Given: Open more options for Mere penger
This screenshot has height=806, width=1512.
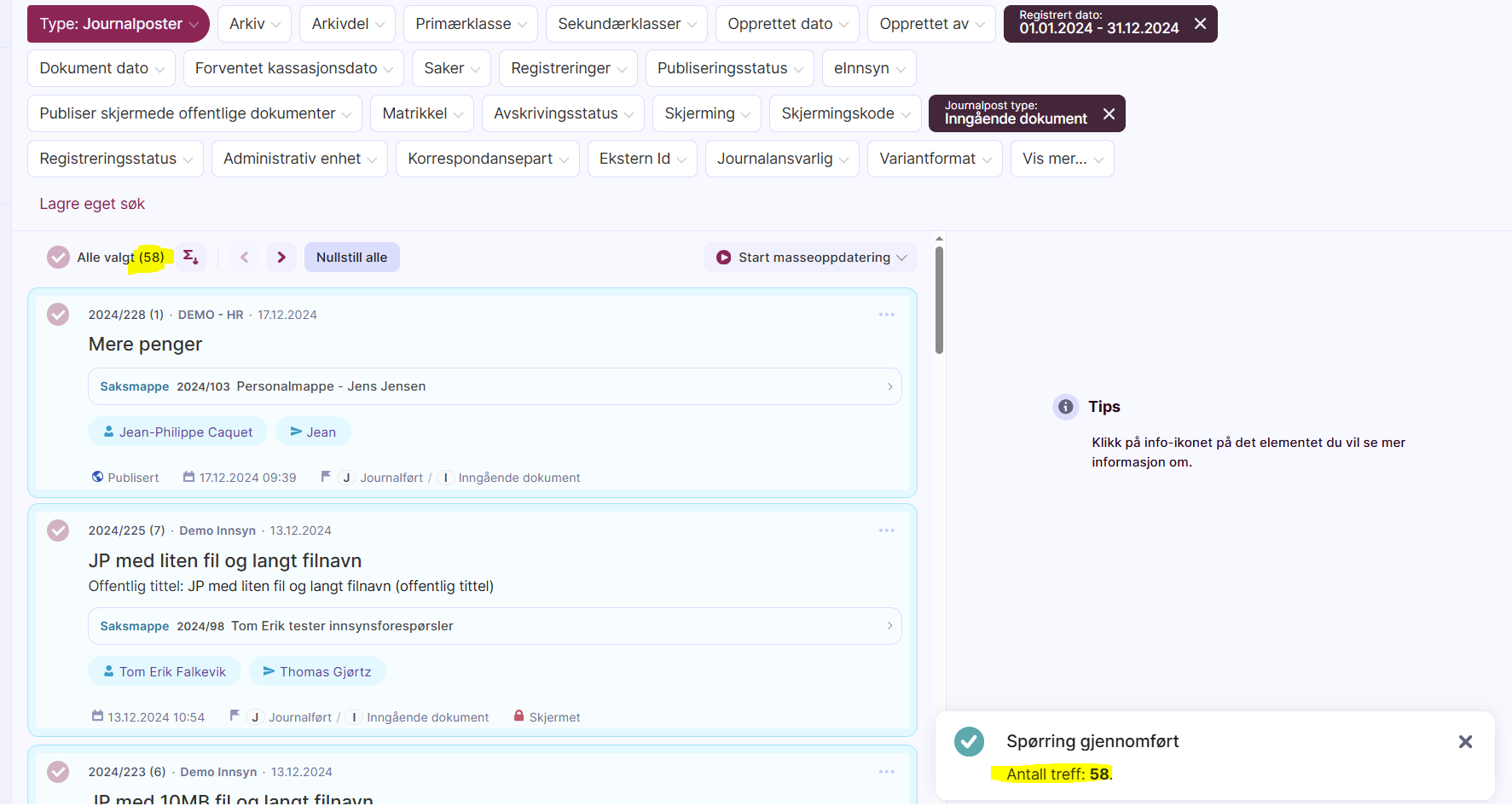Looking at the screenshot, I should (887, 315).
